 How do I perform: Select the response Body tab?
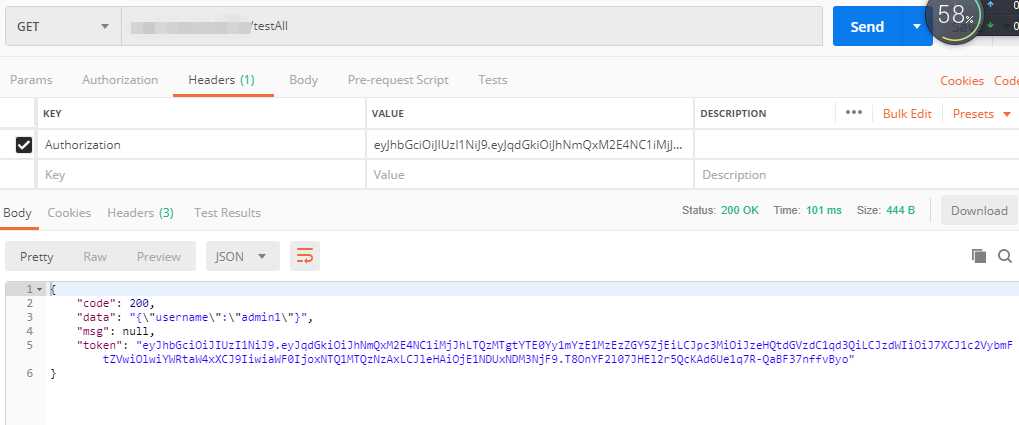click(18, 212)
